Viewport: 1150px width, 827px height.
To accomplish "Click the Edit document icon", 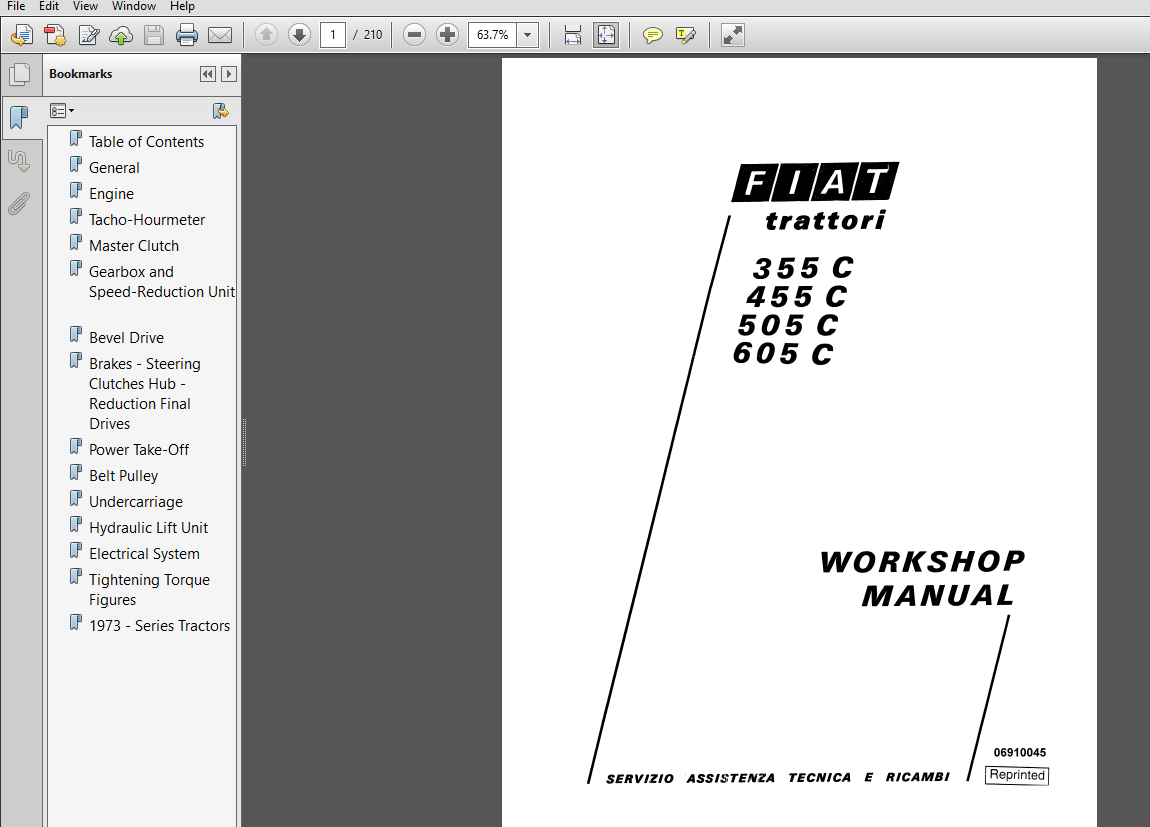I will click(89, 34).
